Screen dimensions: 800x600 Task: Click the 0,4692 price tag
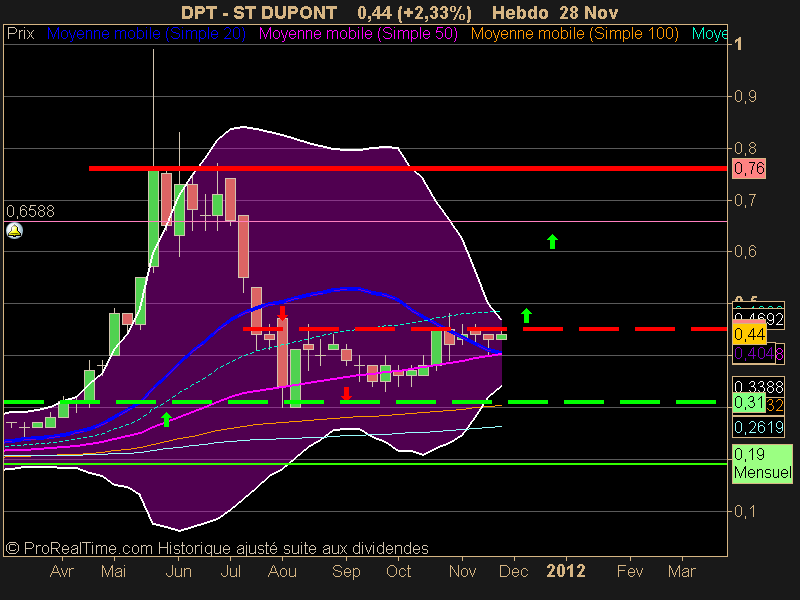pos(758,319)
